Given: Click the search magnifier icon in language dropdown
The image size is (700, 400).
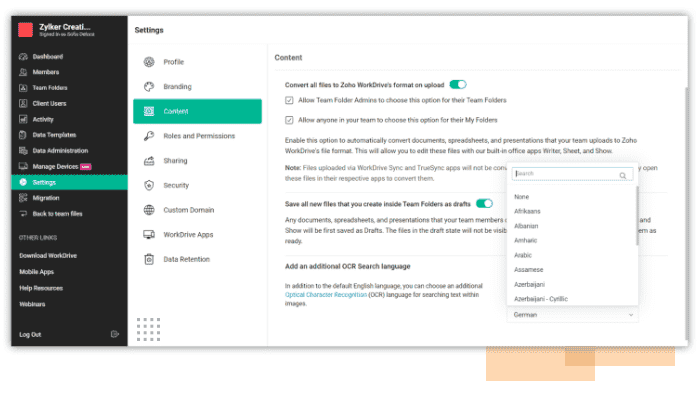Looking at the screenshot, I should click(623, 175).
